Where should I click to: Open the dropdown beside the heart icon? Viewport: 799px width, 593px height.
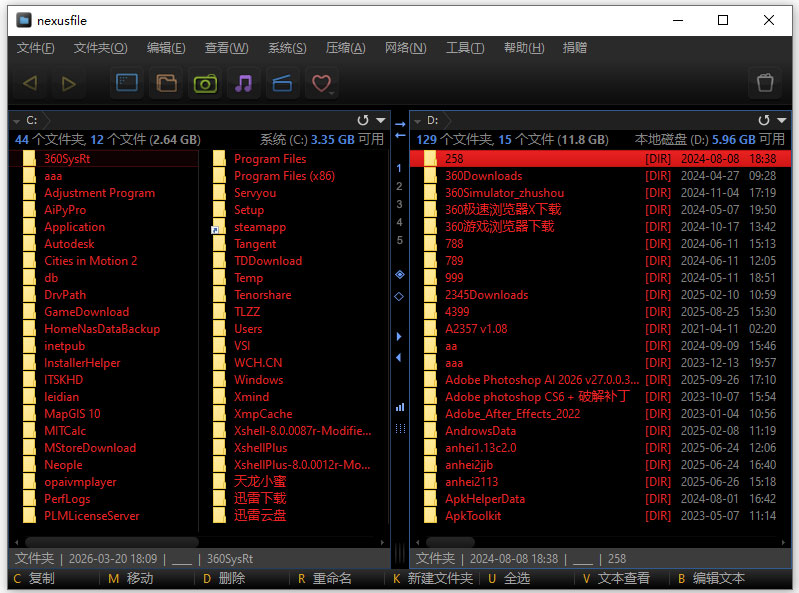click(332, 93)
